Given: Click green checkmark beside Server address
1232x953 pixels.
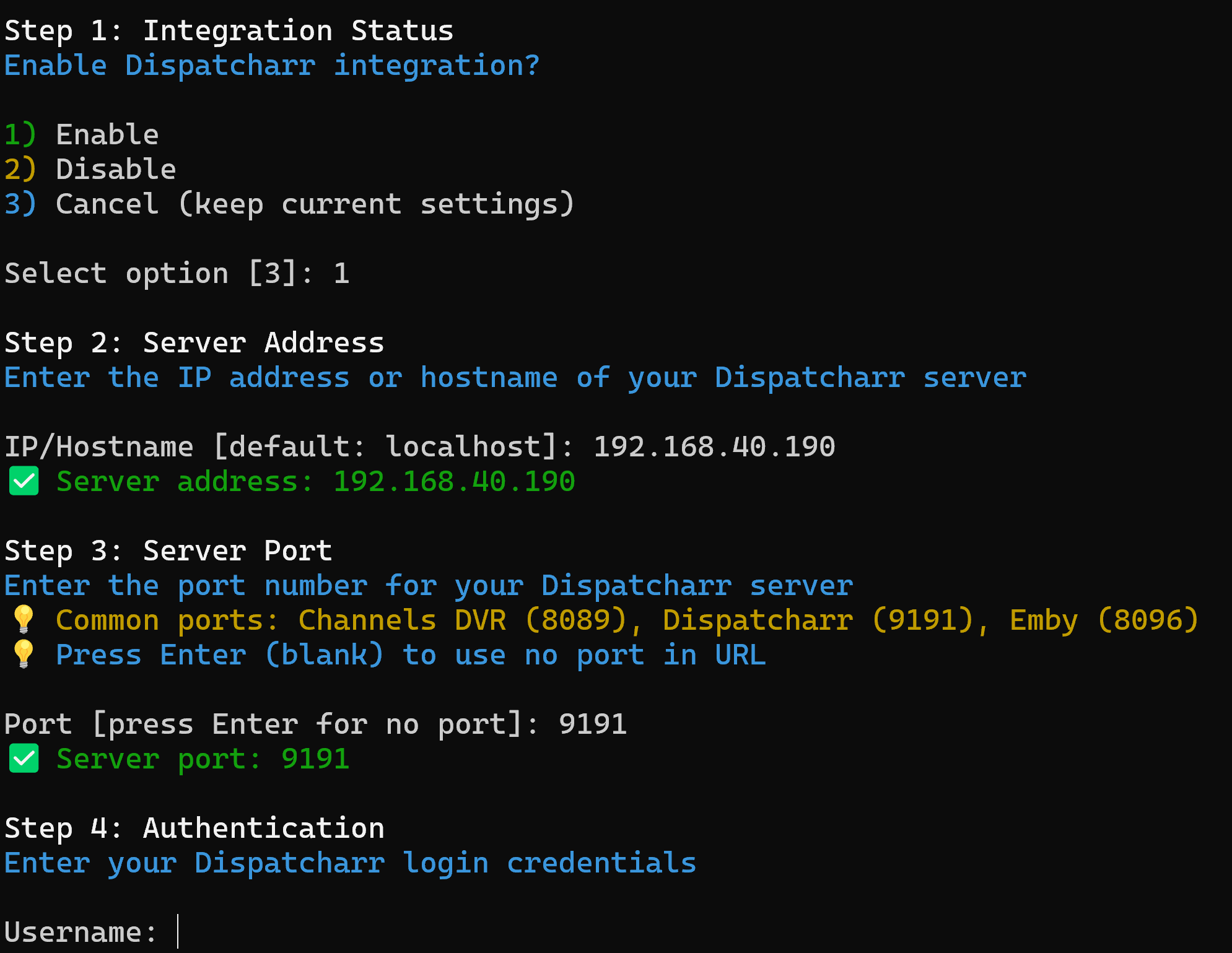Looking at the screenshot, I should [x=24, y=481].
